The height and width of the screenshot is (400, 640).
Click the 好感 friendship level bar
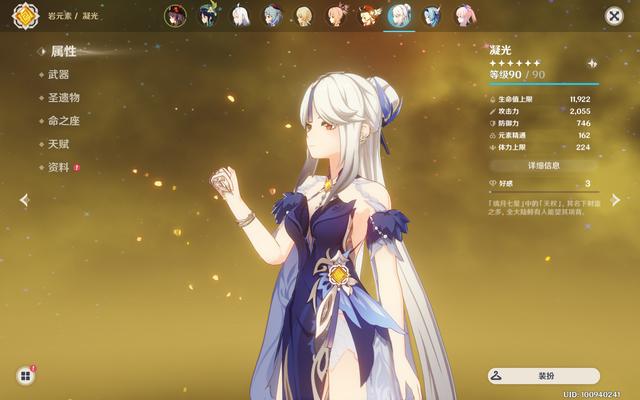pos(543,184)
